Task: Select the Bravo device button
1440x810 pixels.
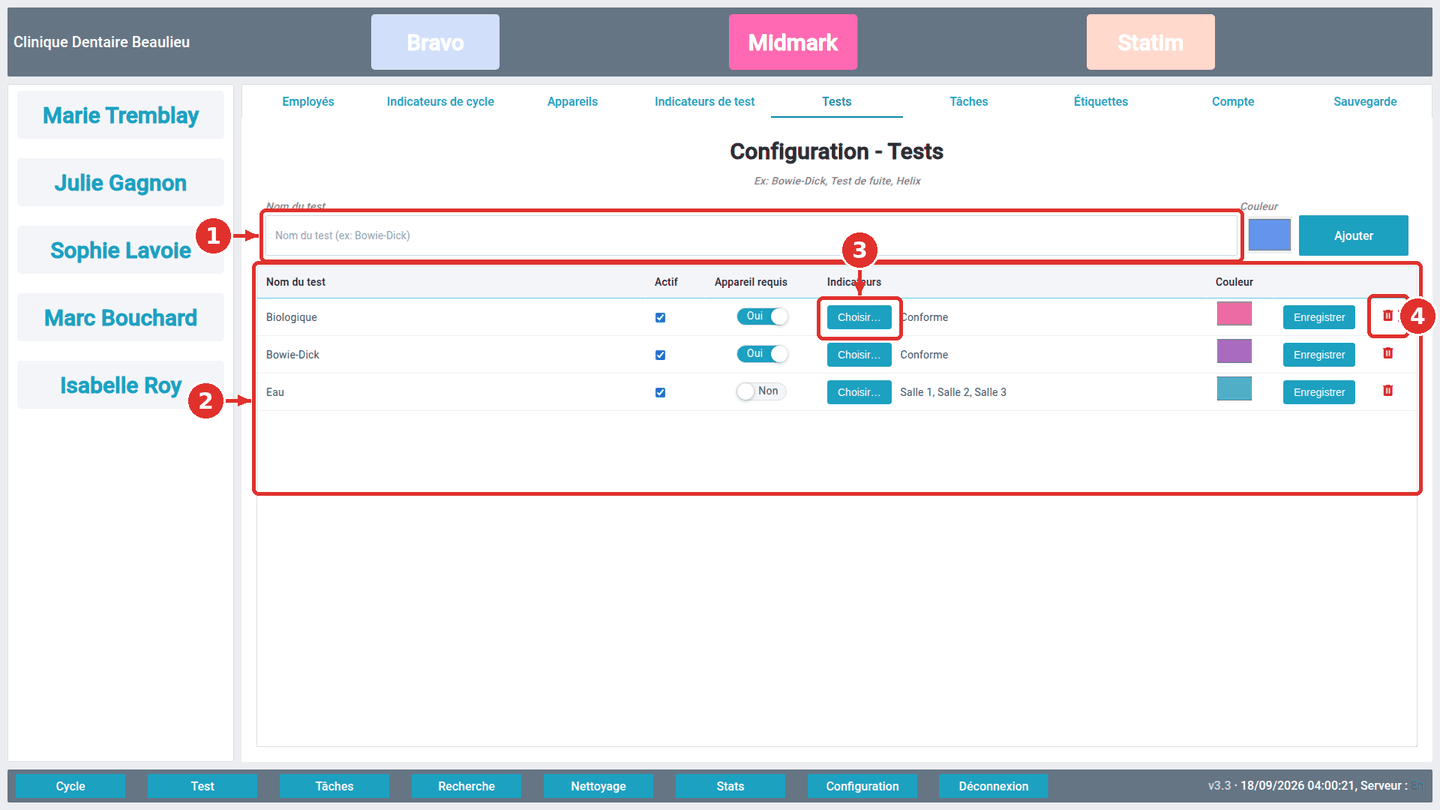Action: (435, 43)
